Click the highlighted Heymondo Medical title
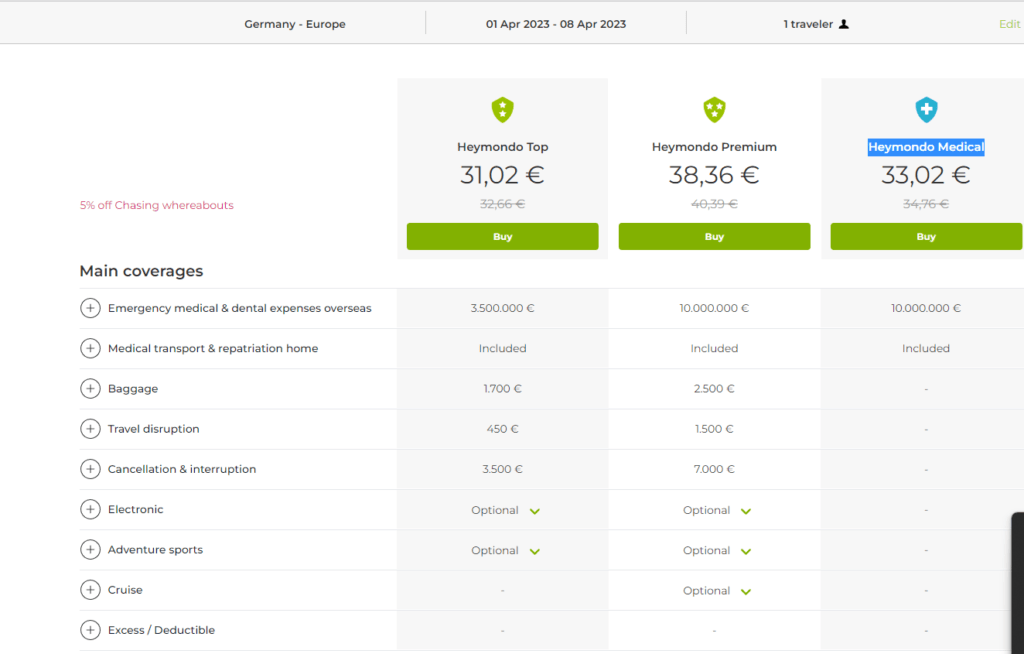The width and height of the screenshot is (1024, 654). pos(926,147)
